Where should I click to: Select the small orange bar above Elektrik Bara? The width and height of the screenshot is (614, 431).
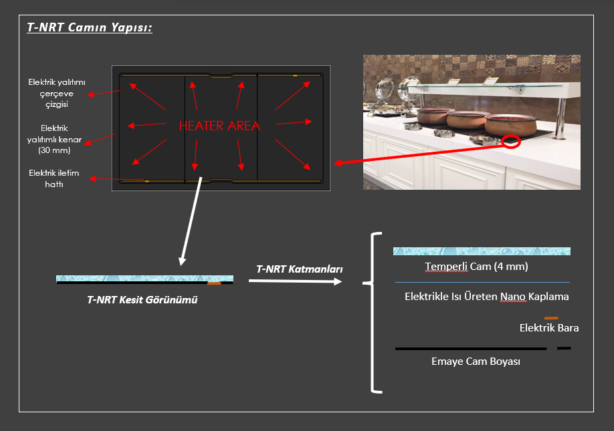[x=551, y=317]
